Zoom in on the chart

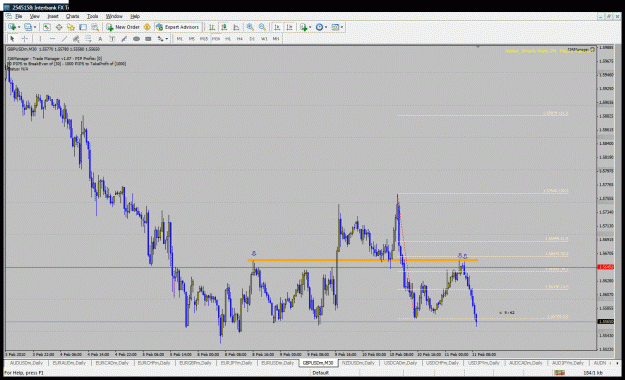tap(250, 27)
